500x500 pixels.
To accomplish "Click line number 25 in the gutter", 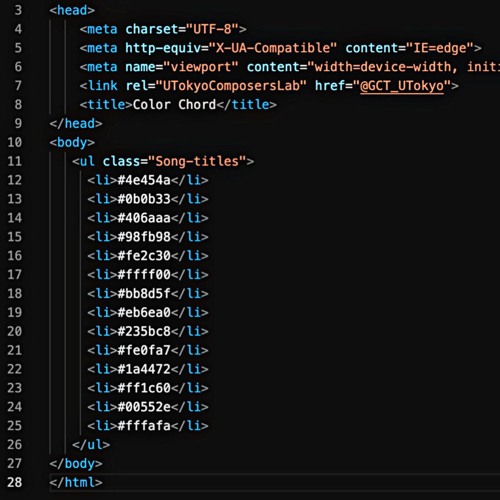I will 14,426.
